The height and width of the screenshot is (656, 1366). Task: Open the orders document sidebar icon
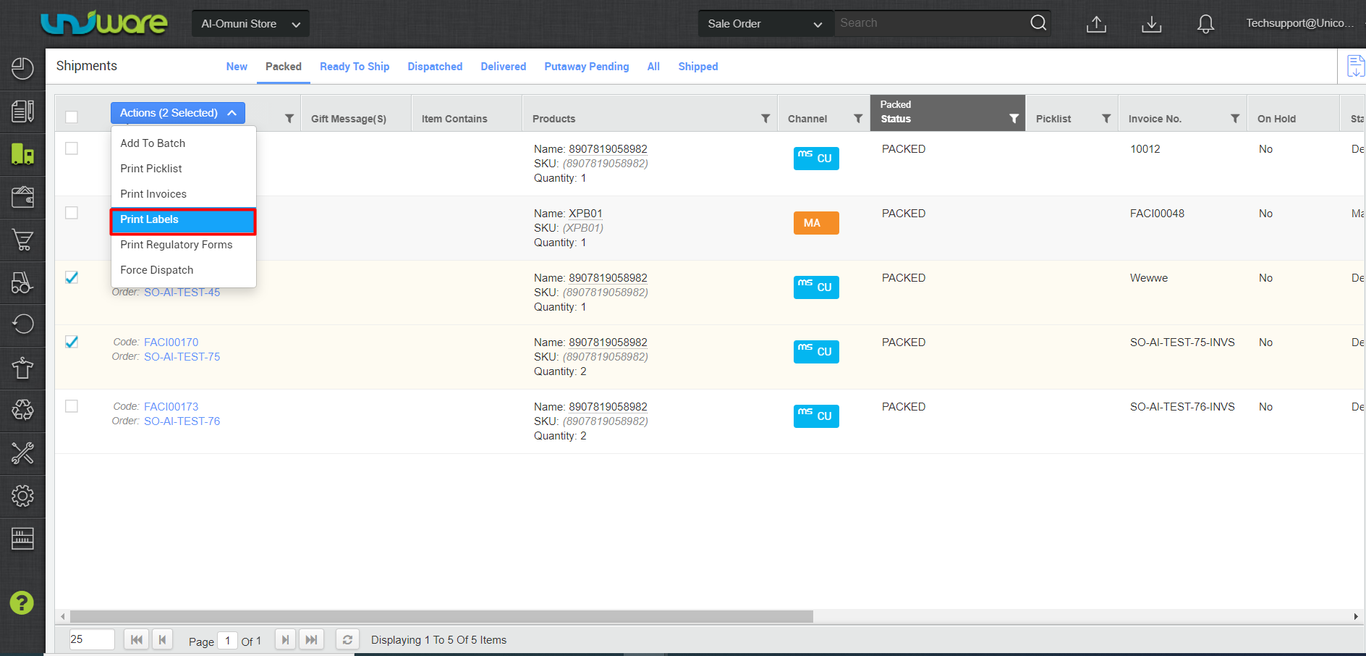point(22,111)
